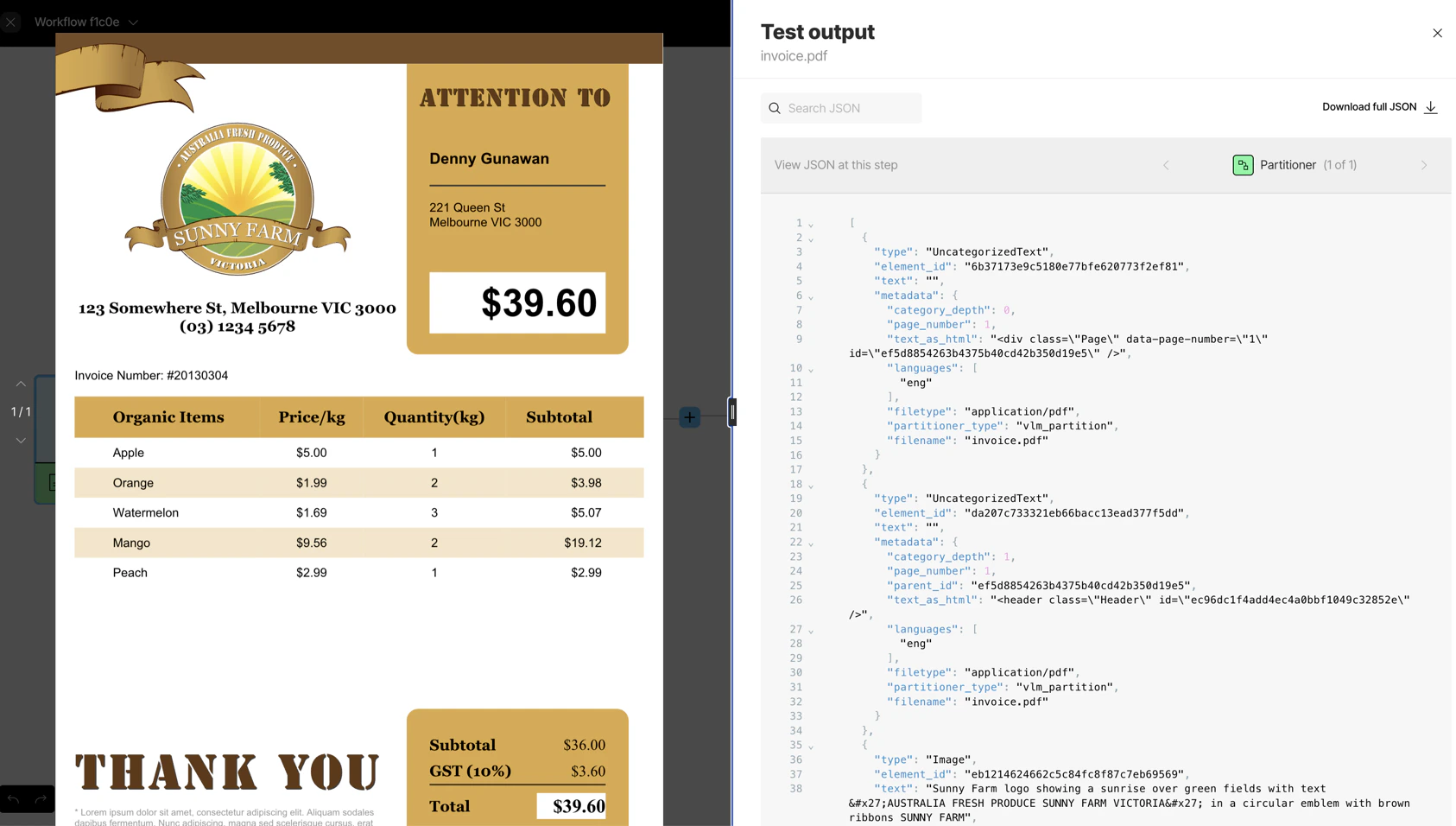The height and width of the screenshot is (826, 1456).
Task: Click the Organic Items column header
Action: 168,417
